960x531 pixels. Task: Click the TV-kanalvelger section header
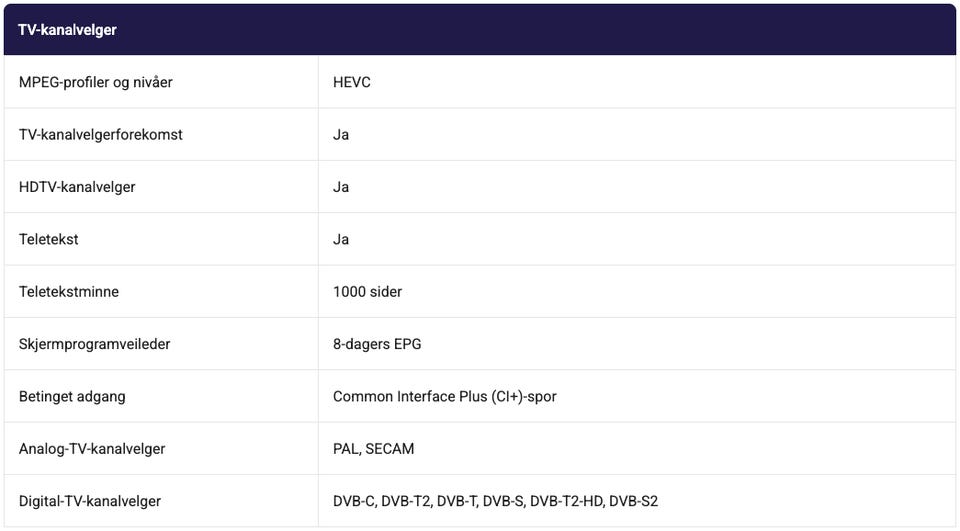coord(67,30)
